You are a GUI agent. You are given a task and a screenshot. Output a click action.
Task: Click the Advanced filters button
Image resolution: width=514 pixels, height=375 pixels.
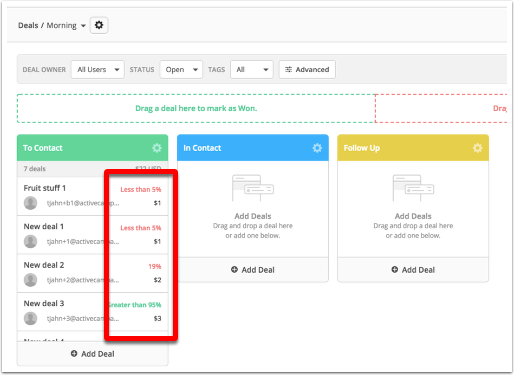(307, 69)
